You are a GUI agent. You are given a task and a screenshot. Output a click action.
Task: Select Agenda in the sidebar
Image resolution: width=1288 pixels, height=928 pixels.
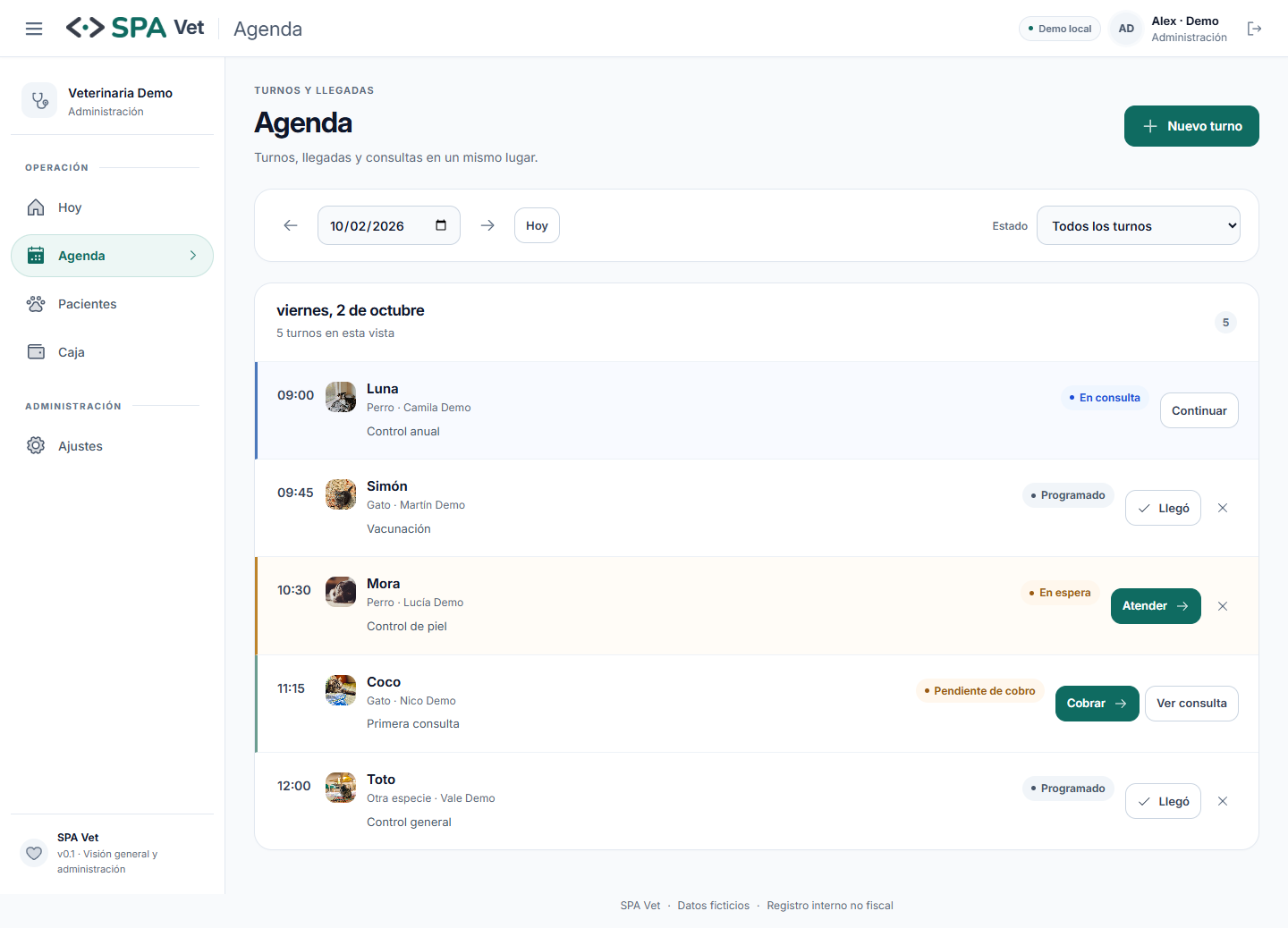(x=112, y=256)
